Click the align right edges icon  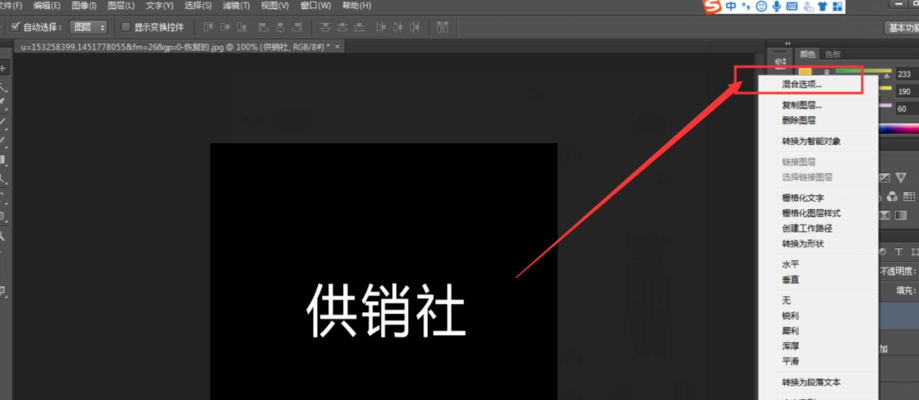tap(297, 27)
